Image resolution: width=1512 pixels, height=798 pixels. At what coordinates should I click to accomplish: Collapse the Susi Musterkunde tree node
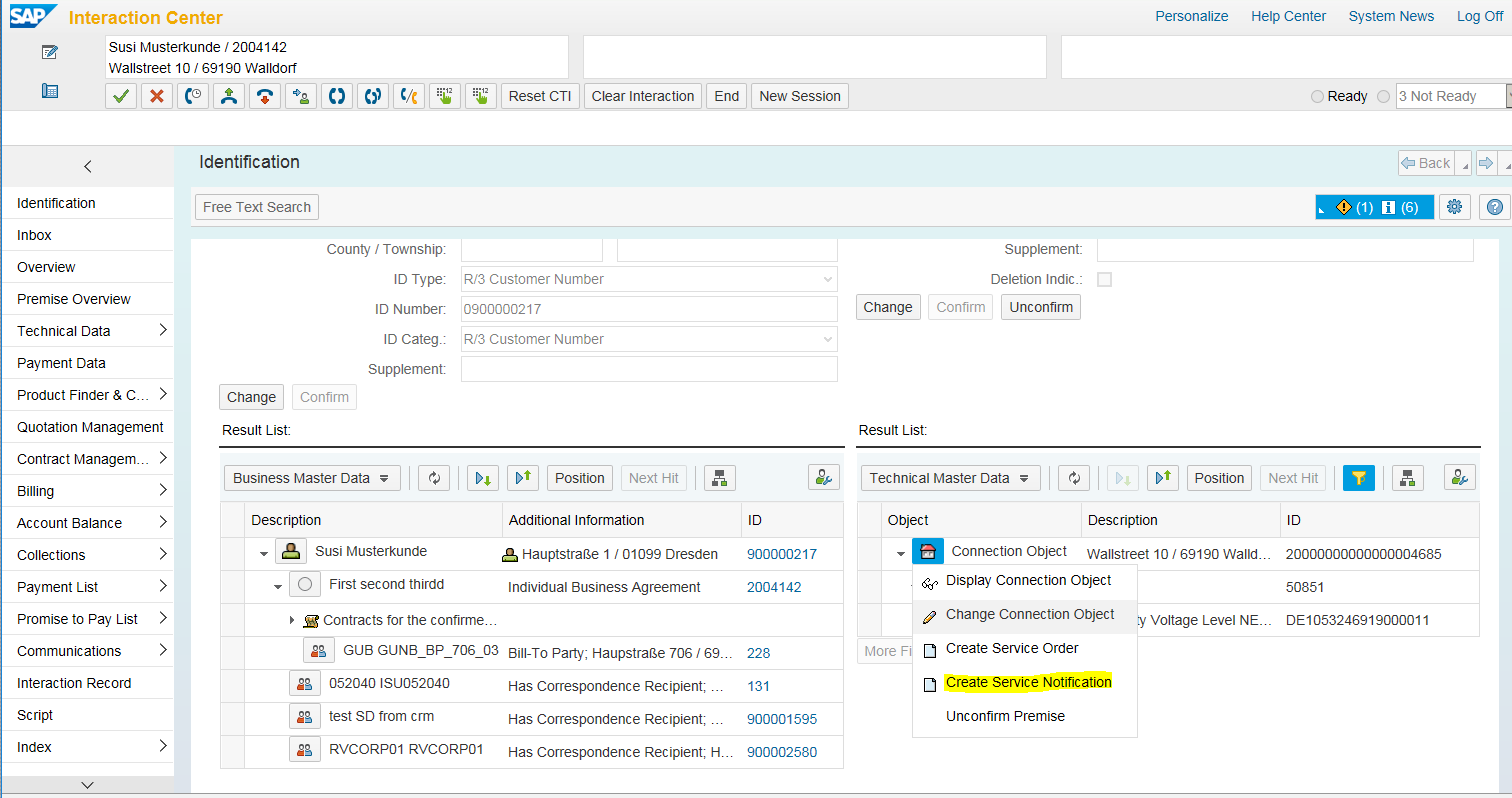pyautogui.click(x=264, y=553)
